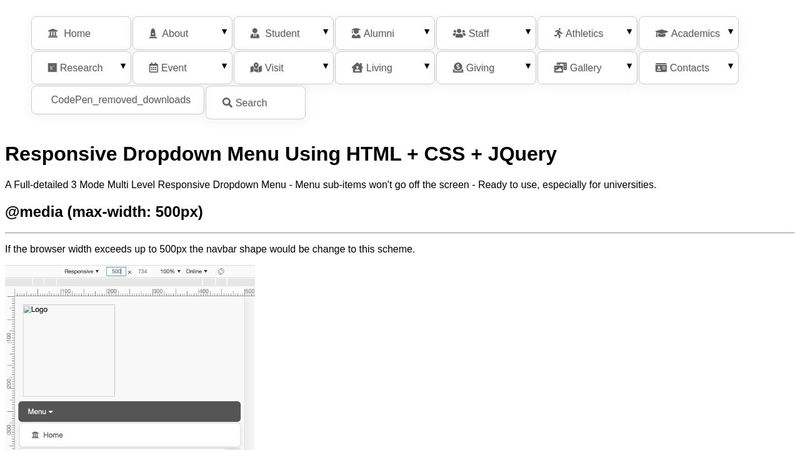
Task: Click the Contacts address card icon
Action: [x=661, y=68]
